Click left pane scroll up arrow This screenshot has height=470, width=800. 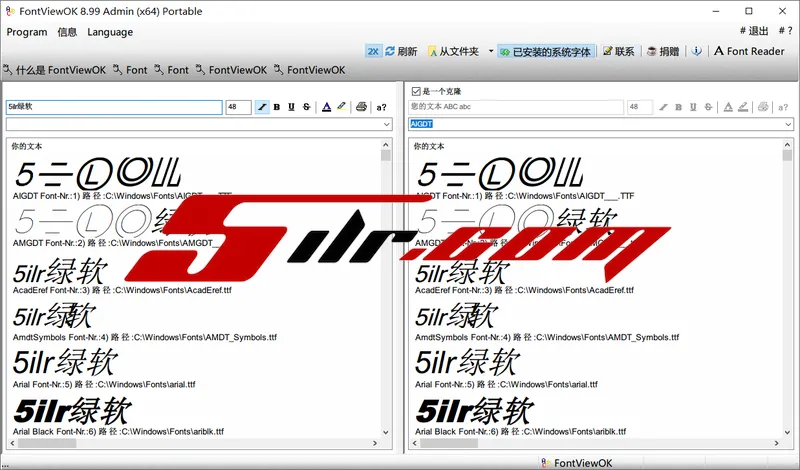pos(386,145)
